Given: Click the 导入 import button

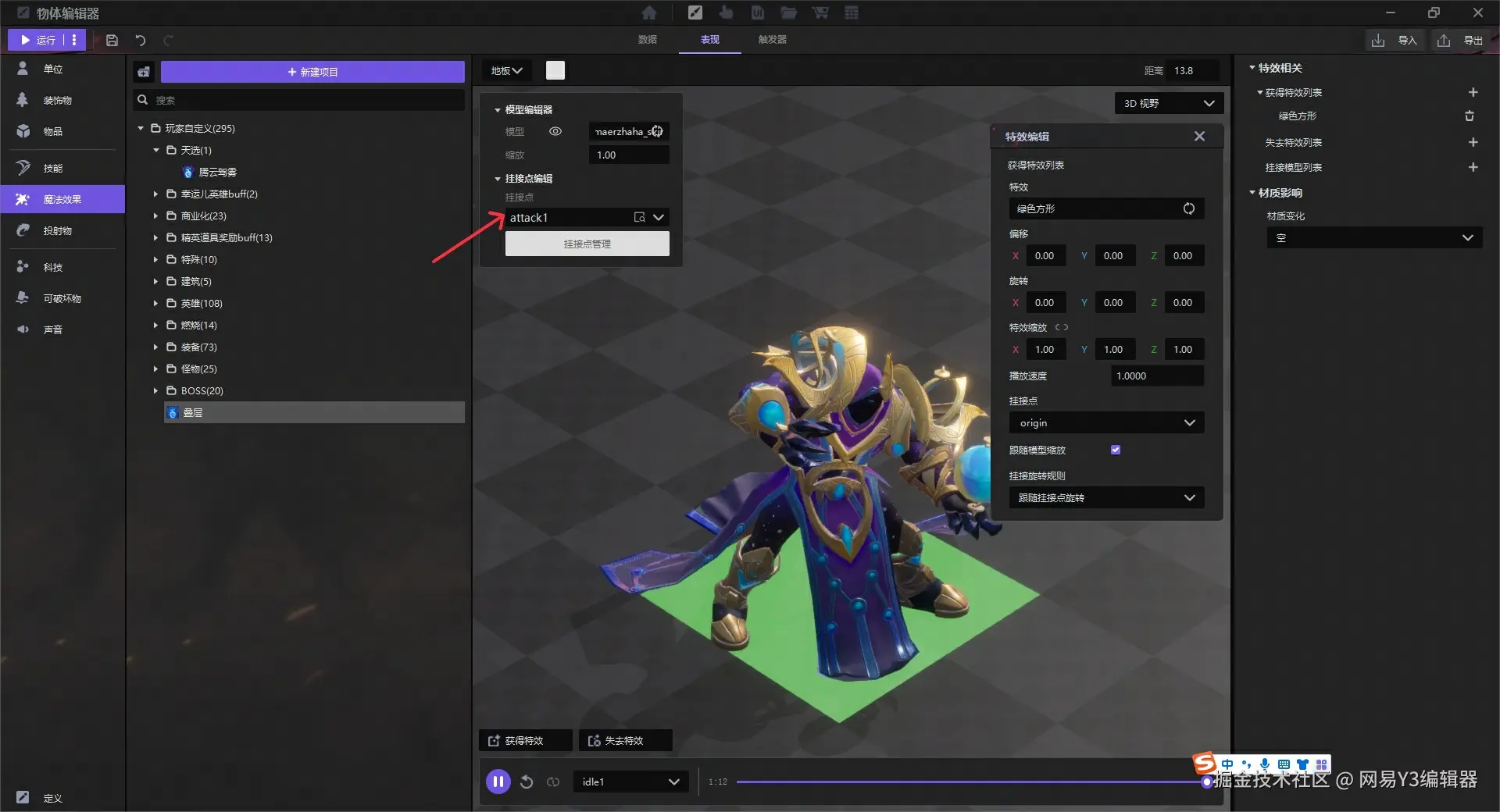Looking at the screenshot, I should [1397, 40].
